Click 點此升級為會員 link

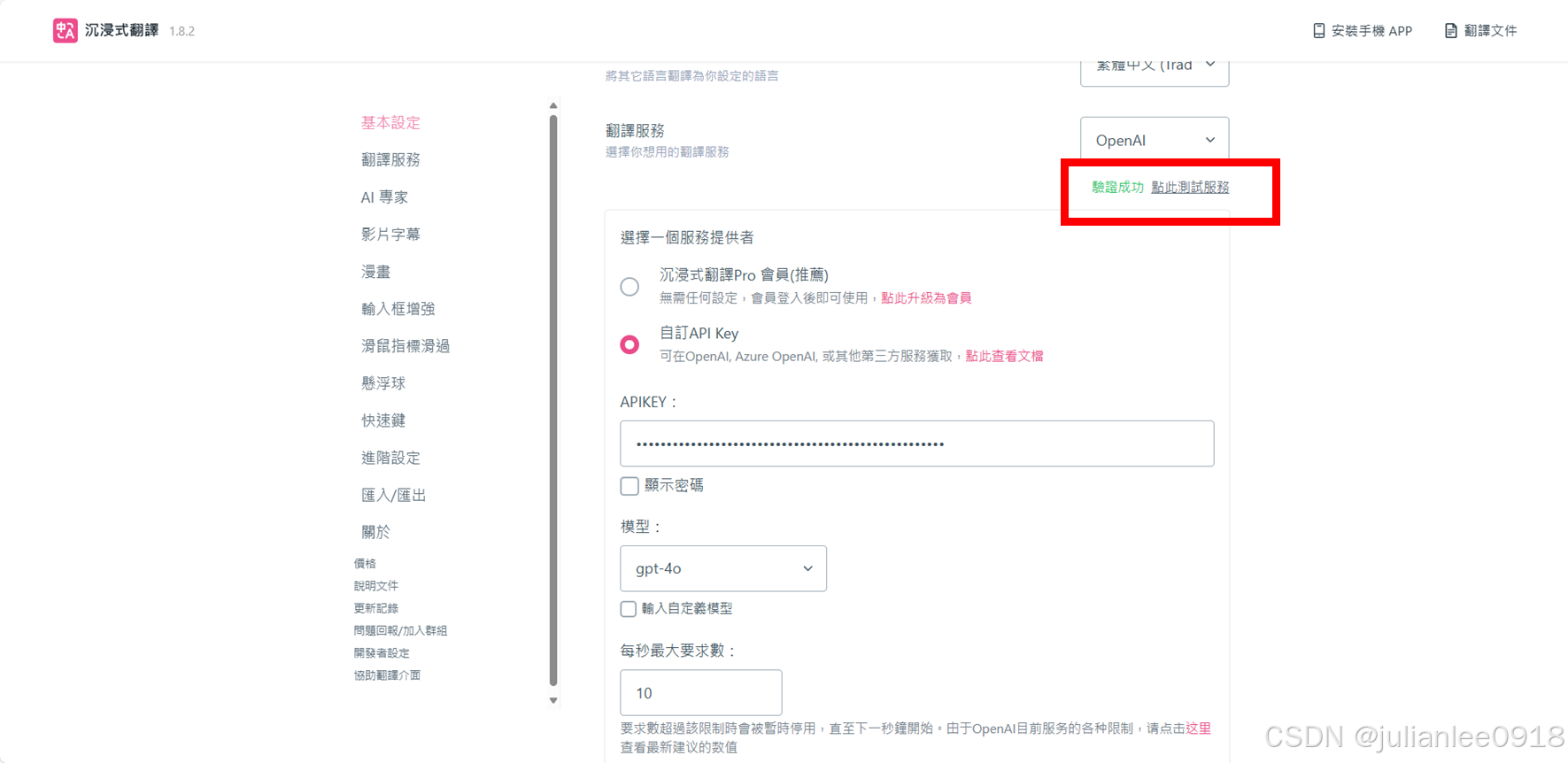tap(926, 297)
